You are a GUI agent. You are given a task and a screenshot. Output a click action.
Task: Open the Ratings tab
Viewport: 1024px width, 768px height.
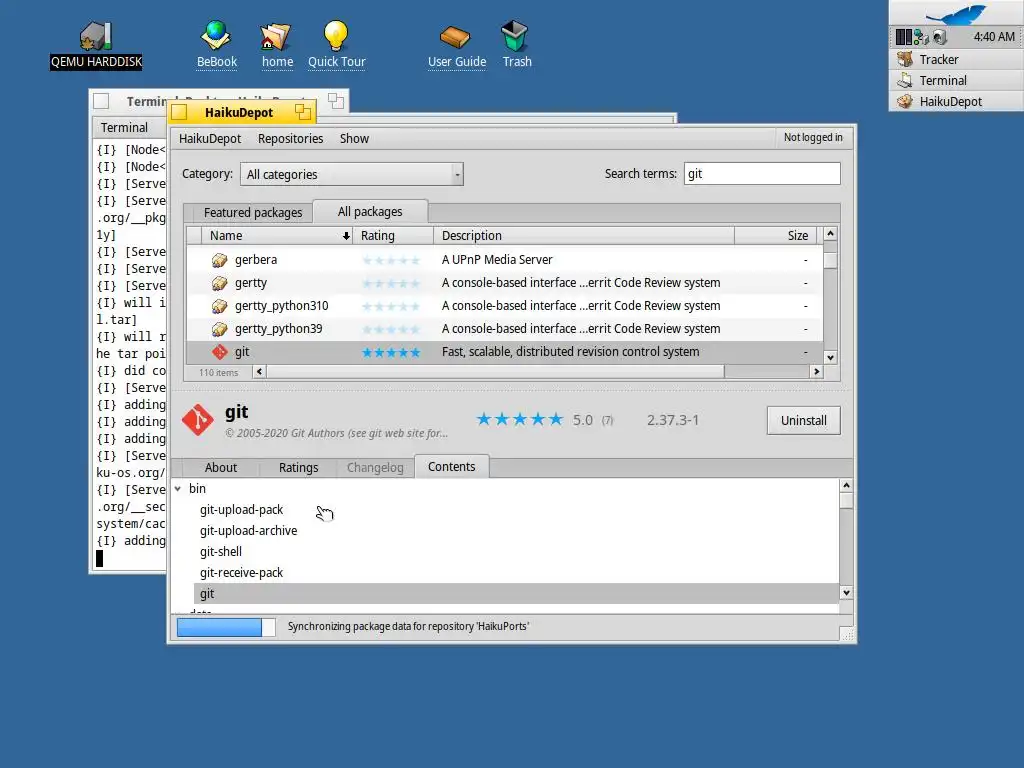pyautogui.click(x=298, y=468)
